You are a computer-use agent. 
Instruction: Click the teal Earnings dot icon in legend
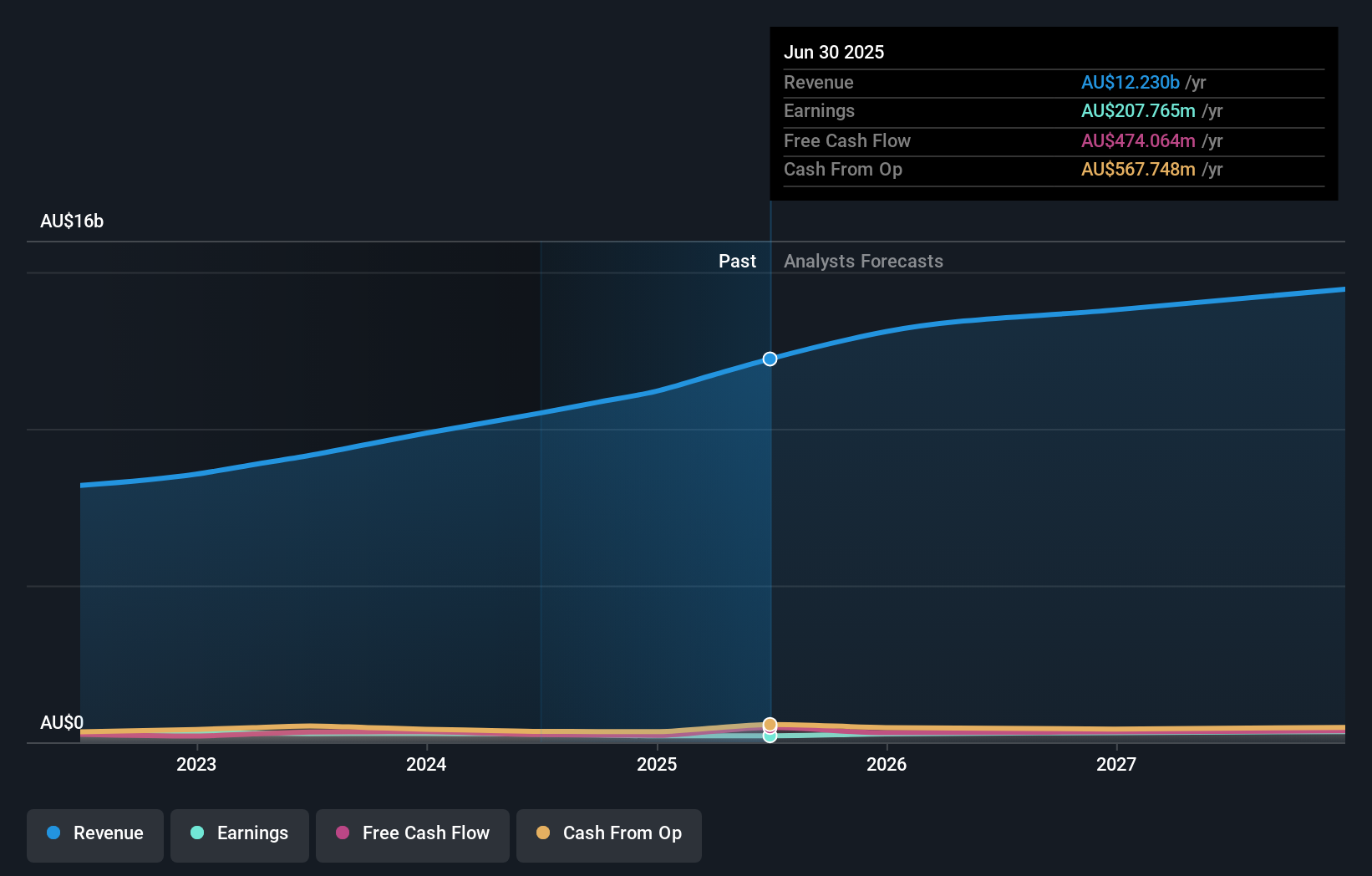click(197, 833)
